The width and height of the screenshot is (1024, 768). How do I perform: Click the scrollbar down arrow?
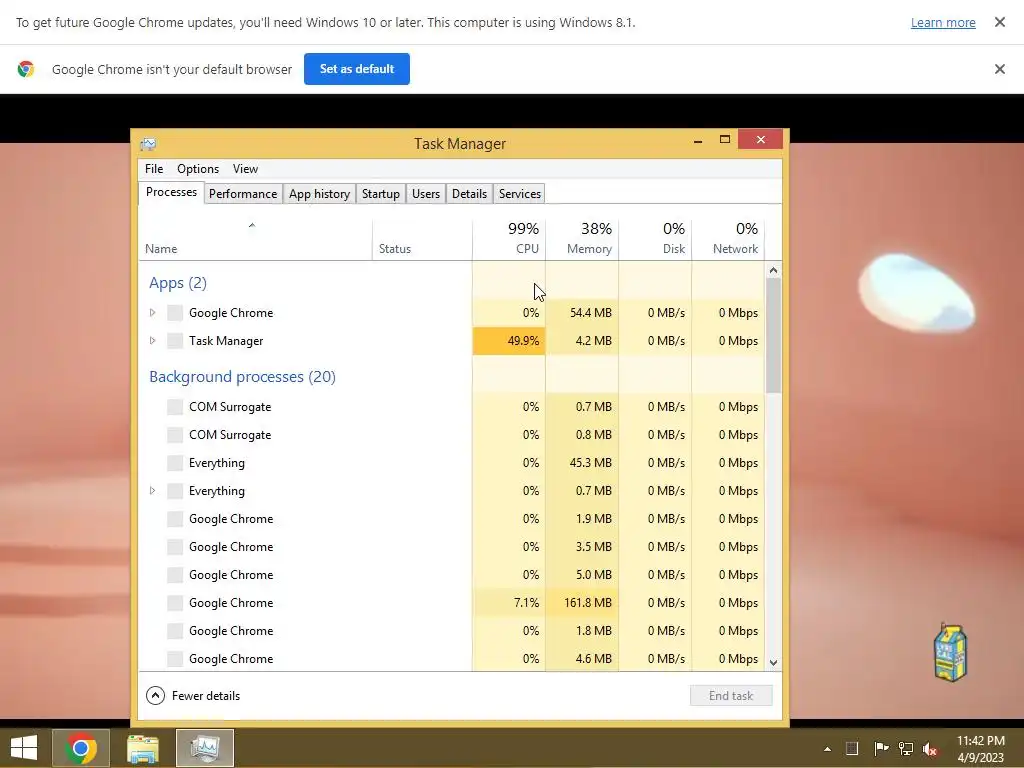pos(773,662)
